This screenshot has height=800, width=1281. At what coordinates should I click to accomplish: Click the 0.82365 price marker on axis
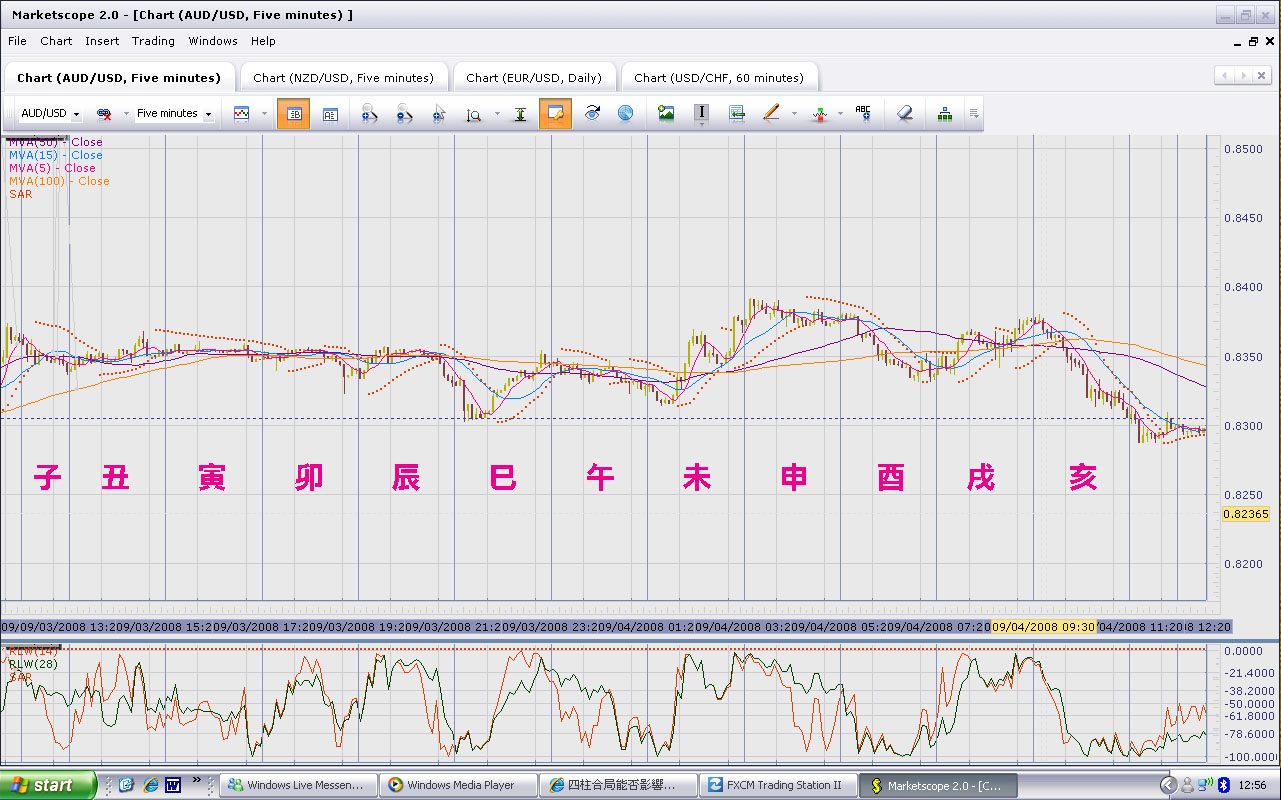click(1244, 514)
